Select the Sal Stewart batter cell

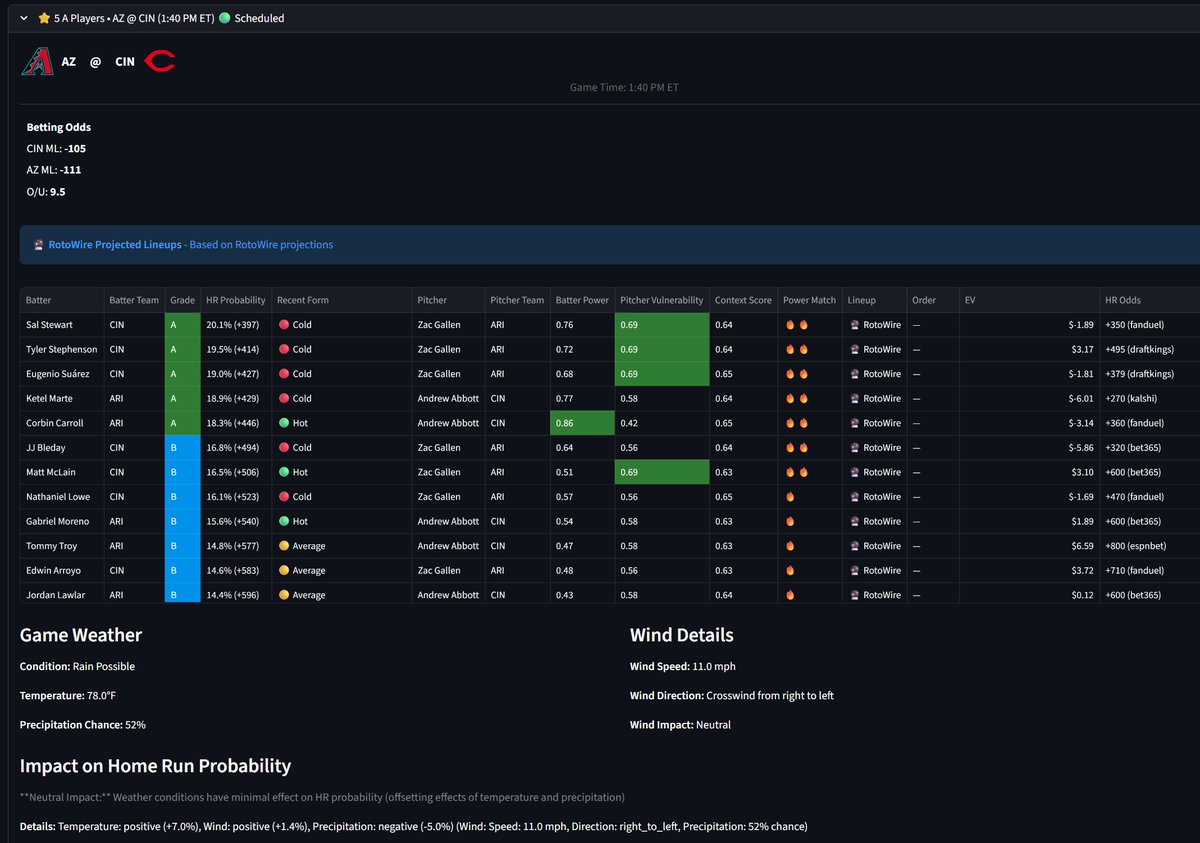point(62,325)
